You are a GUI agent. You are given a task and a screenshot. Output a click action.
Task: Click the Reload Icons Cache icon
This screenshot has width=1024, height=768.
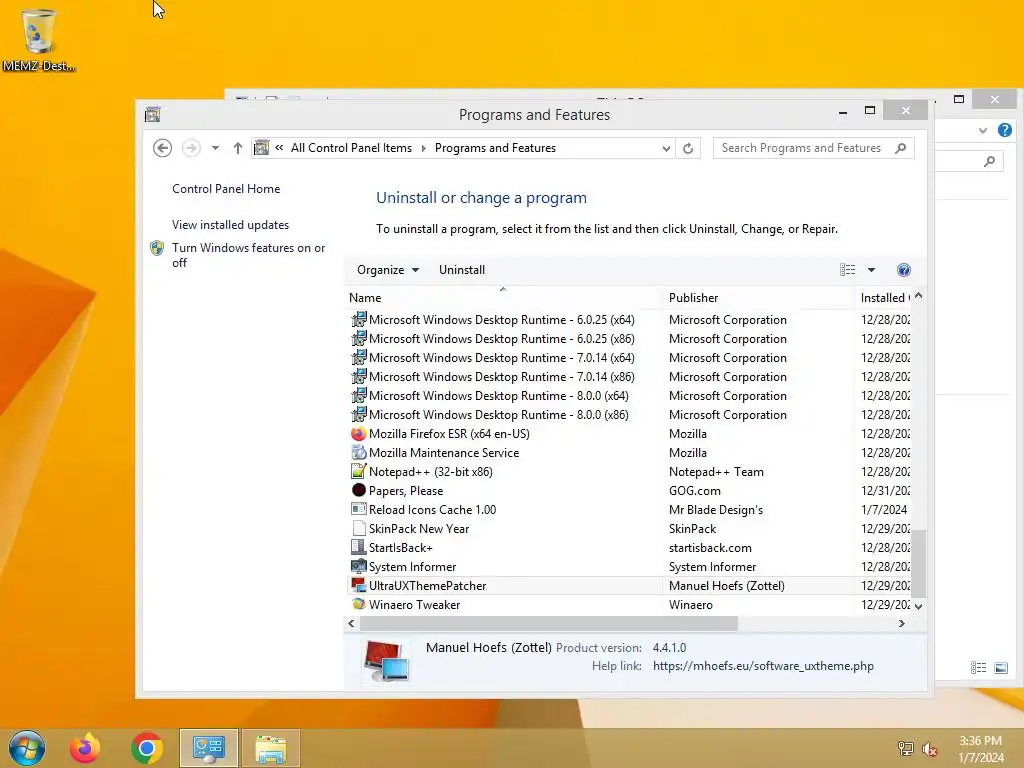359,509
